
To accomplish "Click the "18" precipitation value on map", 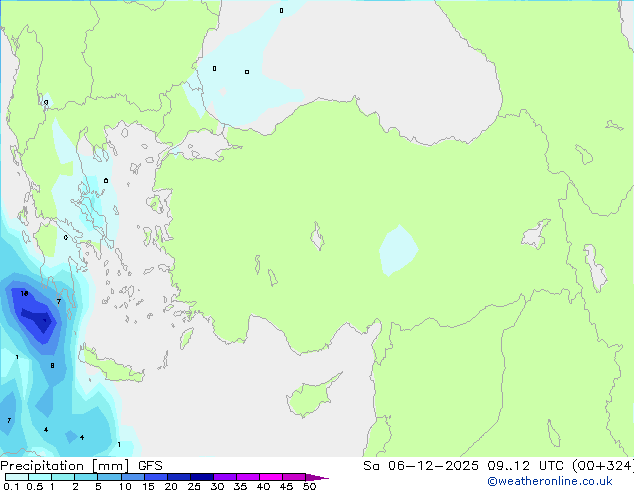I will point(24,294).
